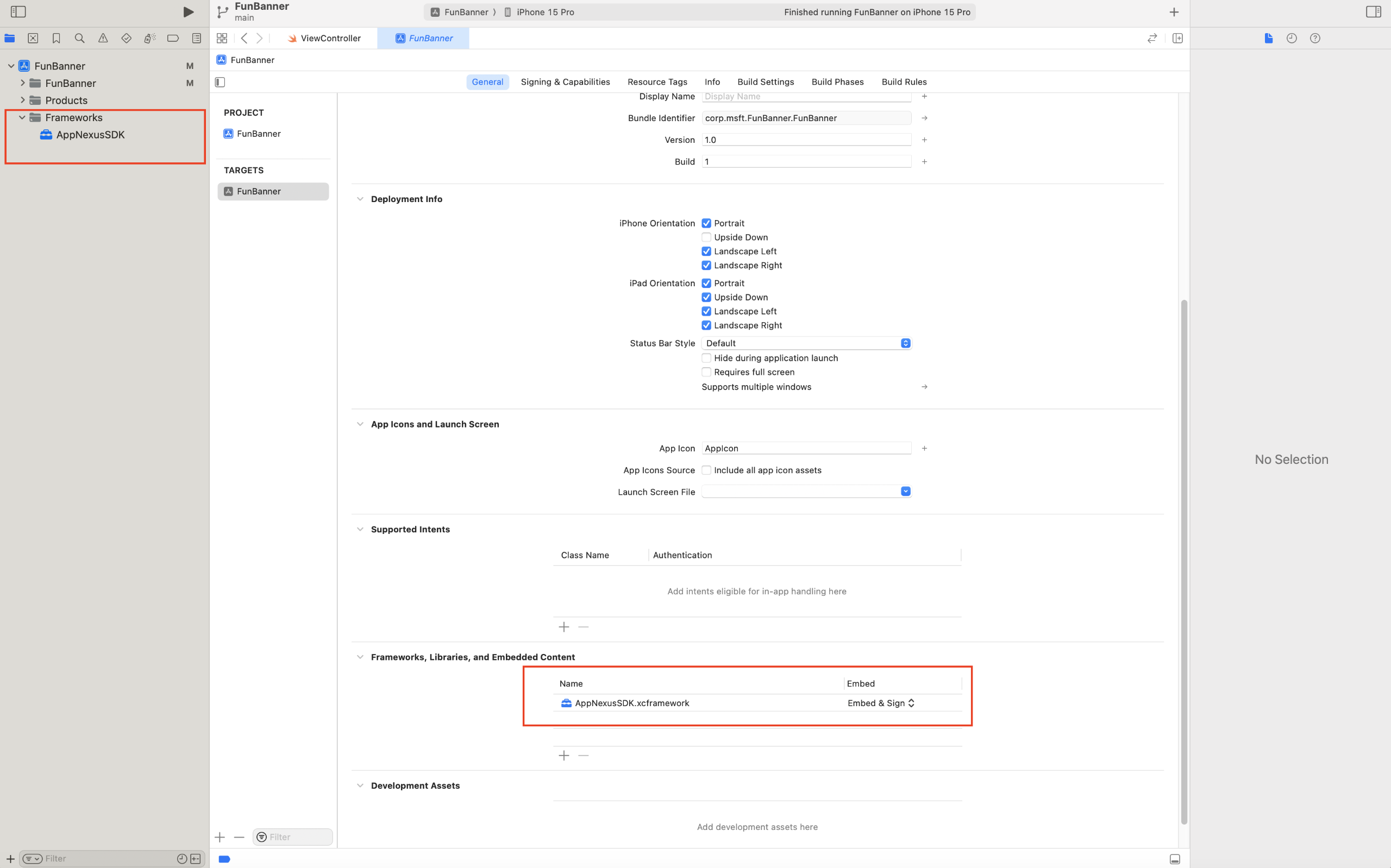Go back in editor history
Viewport: 1391px width, 868px height.
(245, 38)
